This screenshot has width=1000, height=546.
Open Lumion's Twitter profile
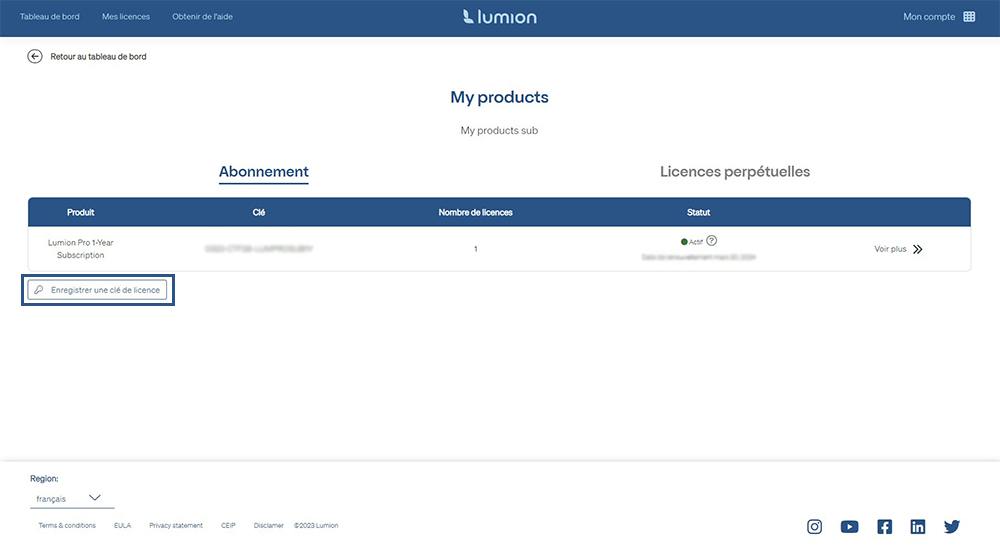click(x=952, y=526)
